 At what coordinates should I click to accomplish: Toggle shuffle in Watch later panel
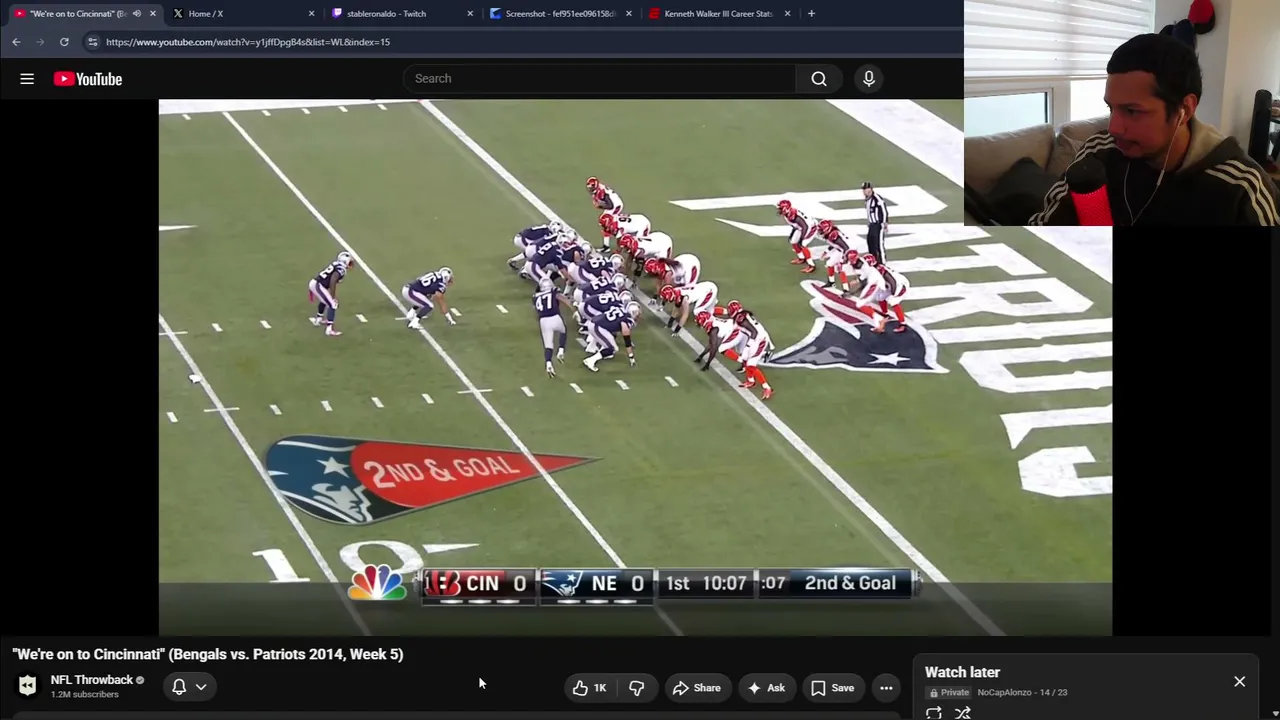tap(963, 713)
